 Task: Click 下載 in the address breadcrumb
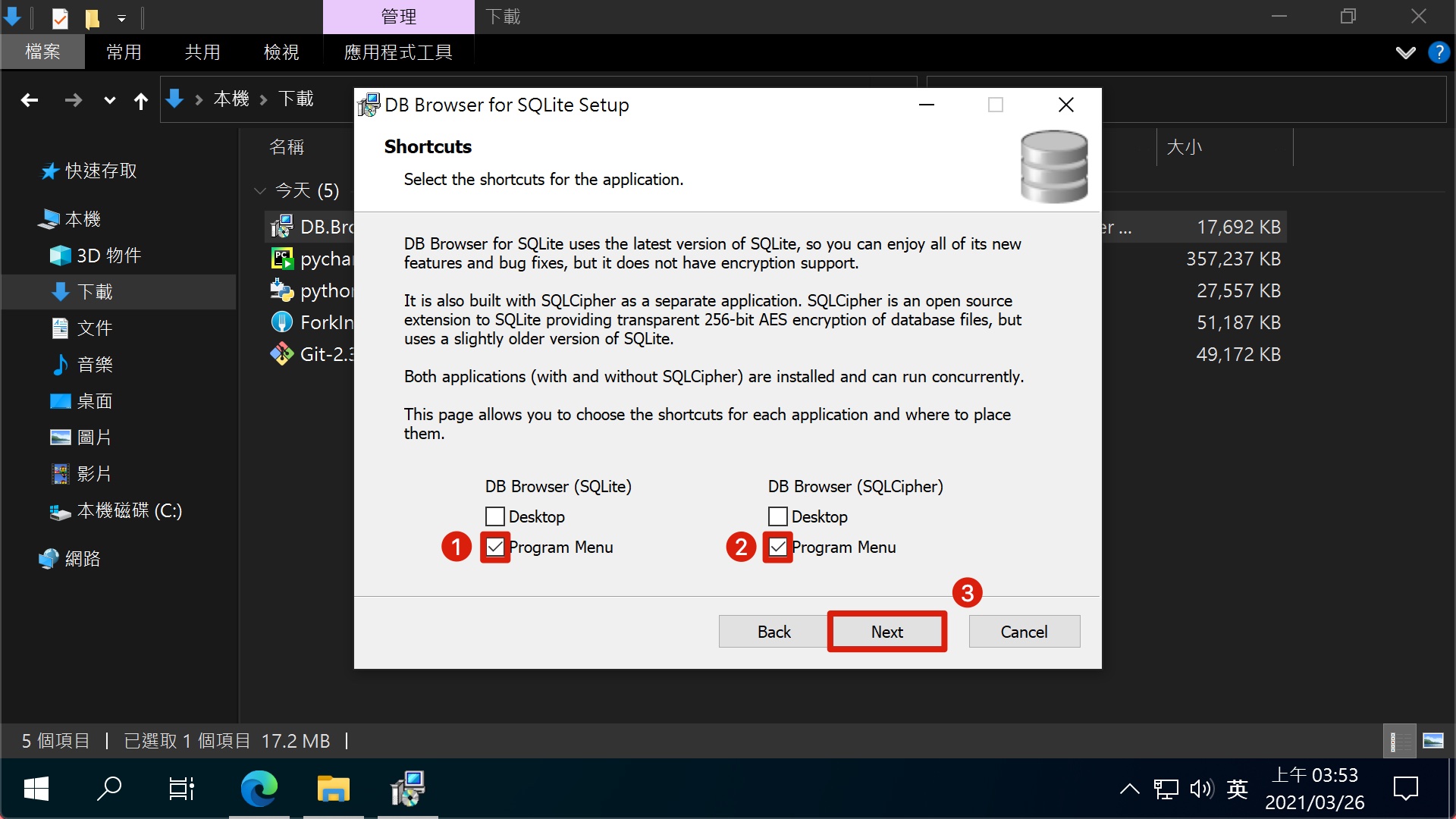(296, 99)
